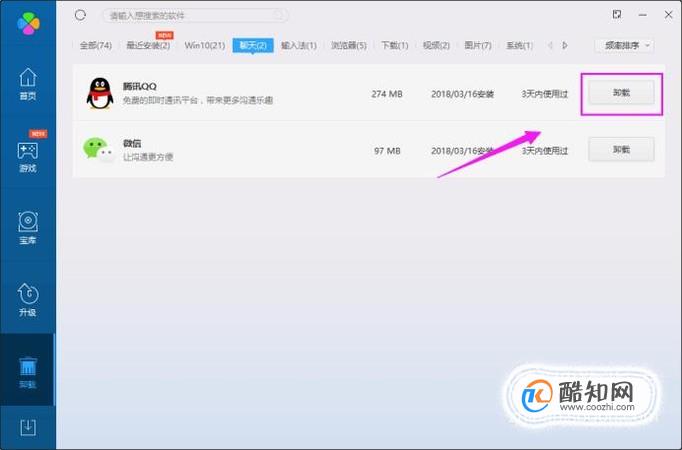Screen dimensions: 682x450
Task: Click 腾讯QQ's 2018/03/16 install date
Action: (462, 94)
